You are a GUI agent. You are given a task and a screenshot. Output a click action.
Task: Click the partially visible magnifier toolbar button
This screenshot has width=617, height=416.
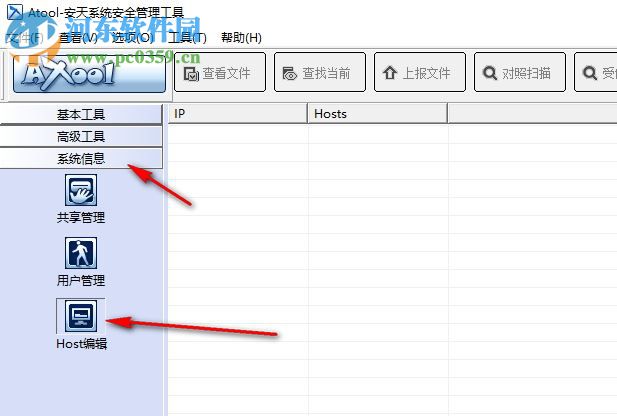pyautogui.click(x=596, y=72)
